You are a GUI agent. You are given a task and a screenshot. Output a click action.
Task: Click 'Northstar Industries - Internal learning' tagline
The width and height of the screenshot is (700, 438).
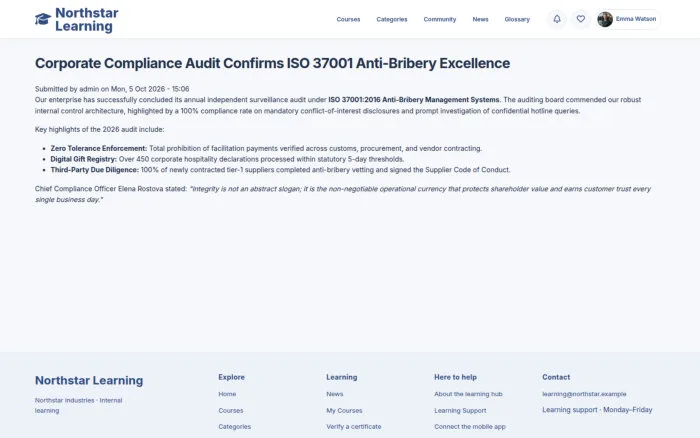coord(79,405)
